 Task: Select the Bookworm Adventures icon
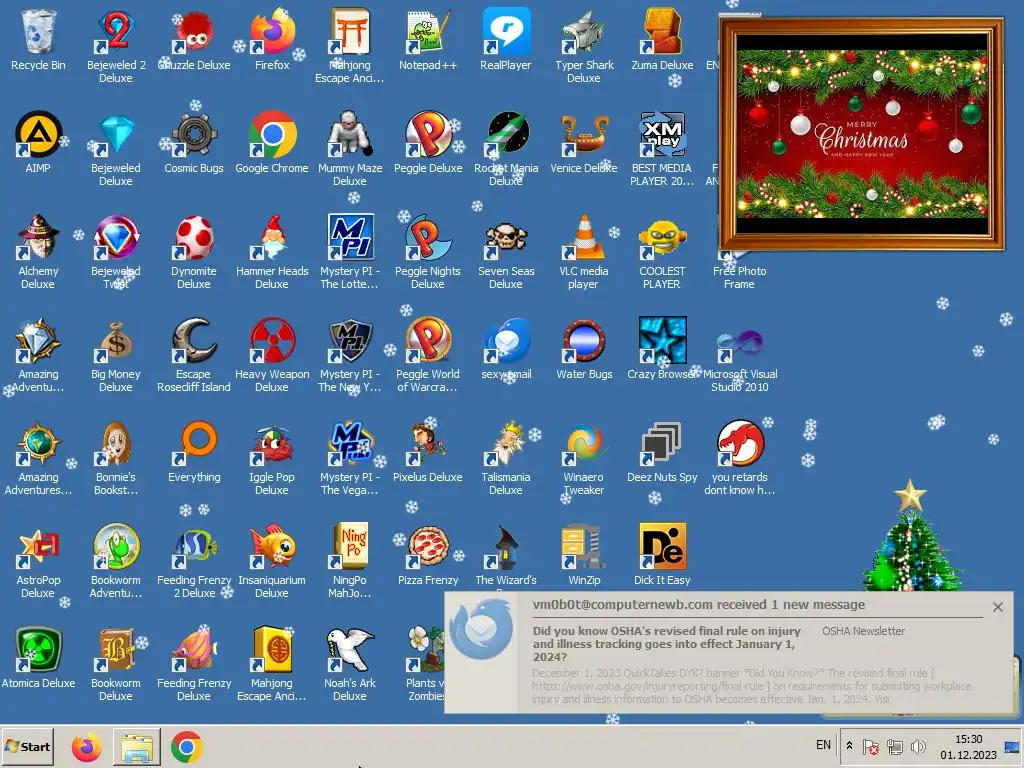coord(116,547)
